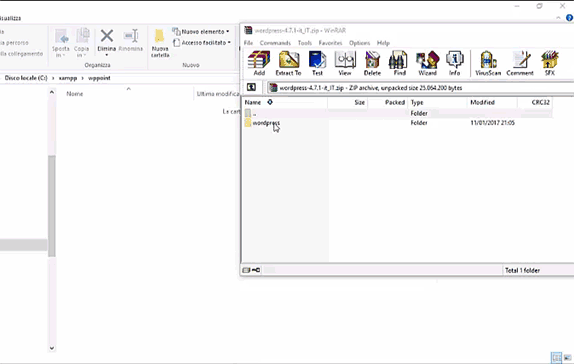Click the navigation pane scroll down arrow

52,348
